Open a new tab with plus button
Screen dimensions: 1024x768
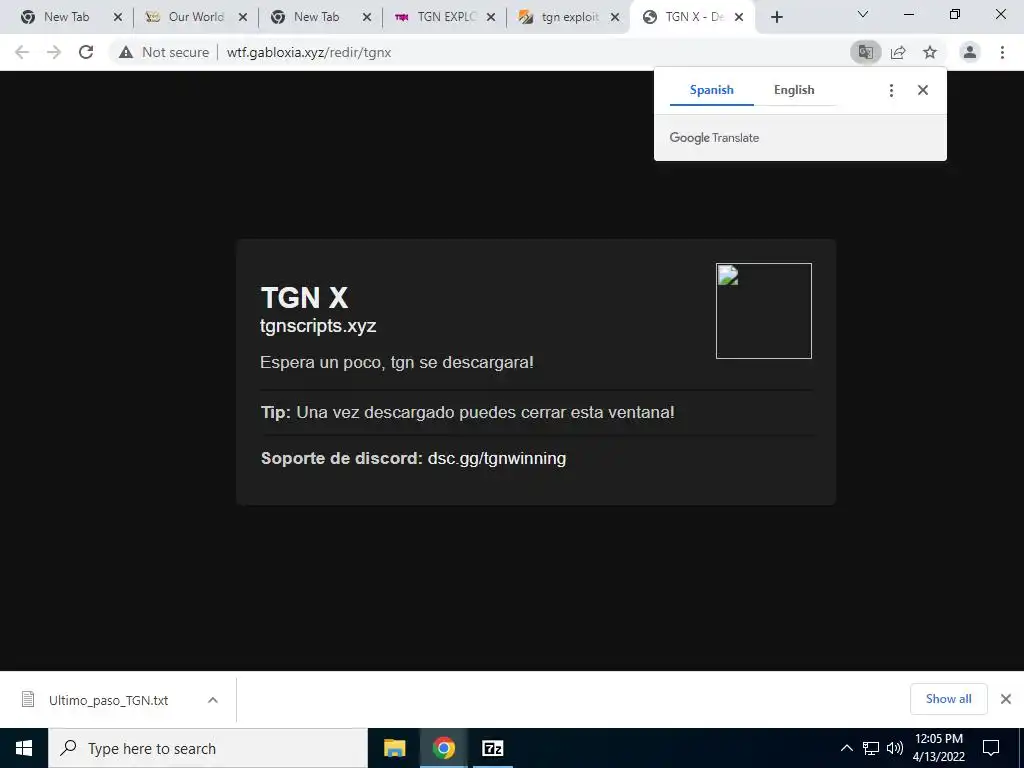pyautogui.click(x=776, y=17)
